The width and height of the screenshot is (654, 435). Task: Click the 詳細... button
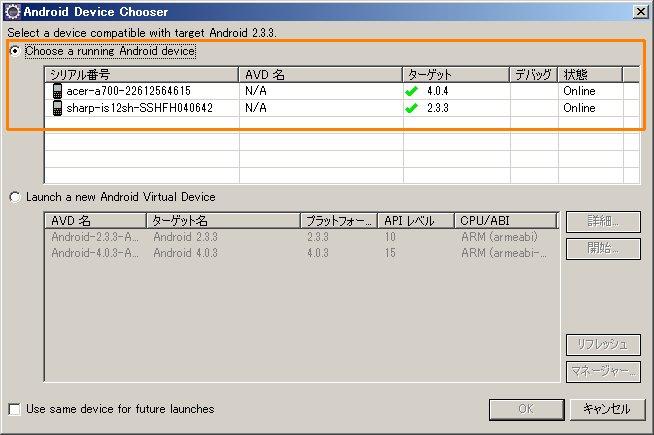tap(603, 221)
